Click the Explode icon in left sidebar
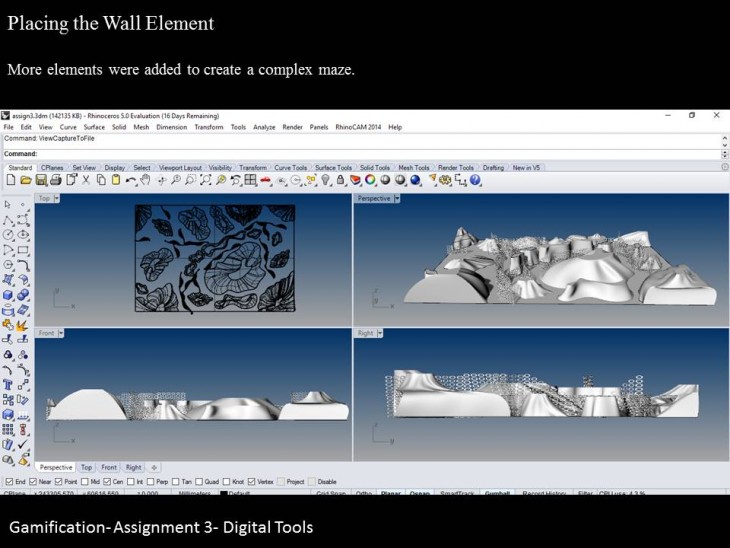Viewport: 730px width, 548px height. click(24, 324)
